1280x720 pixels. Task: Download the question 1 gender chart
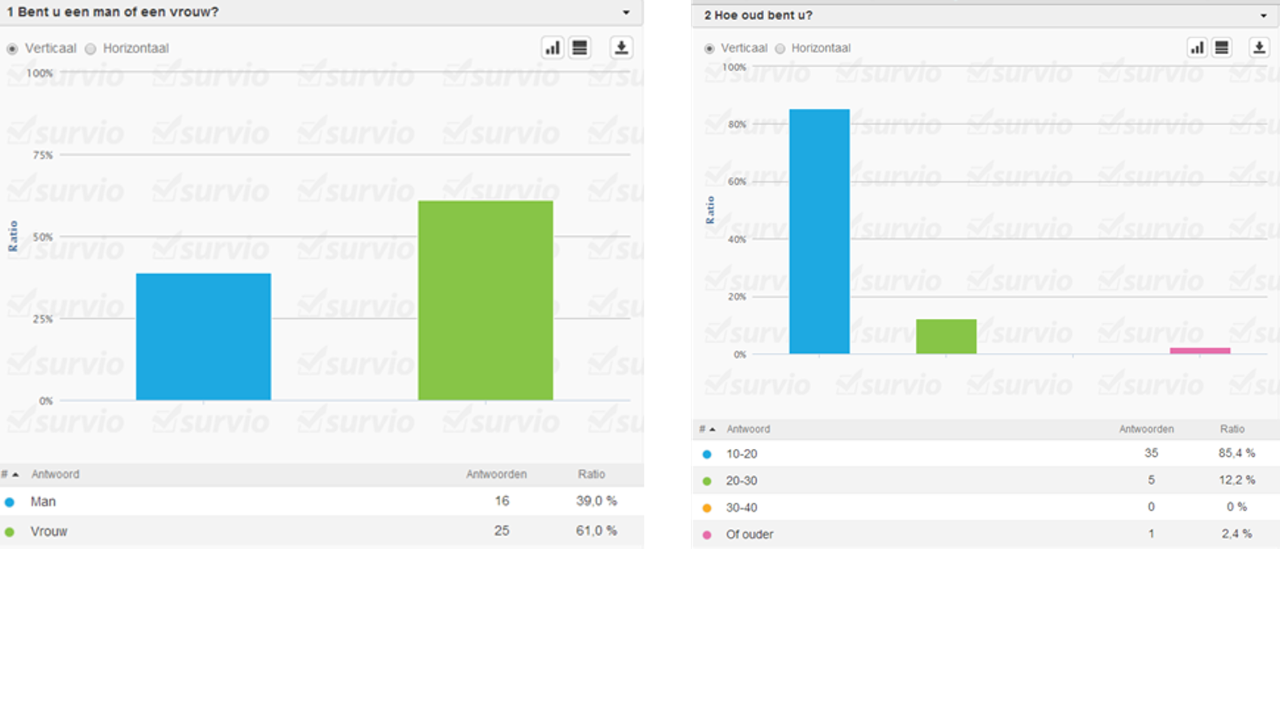pyautogui.click(x=621, y=48)
